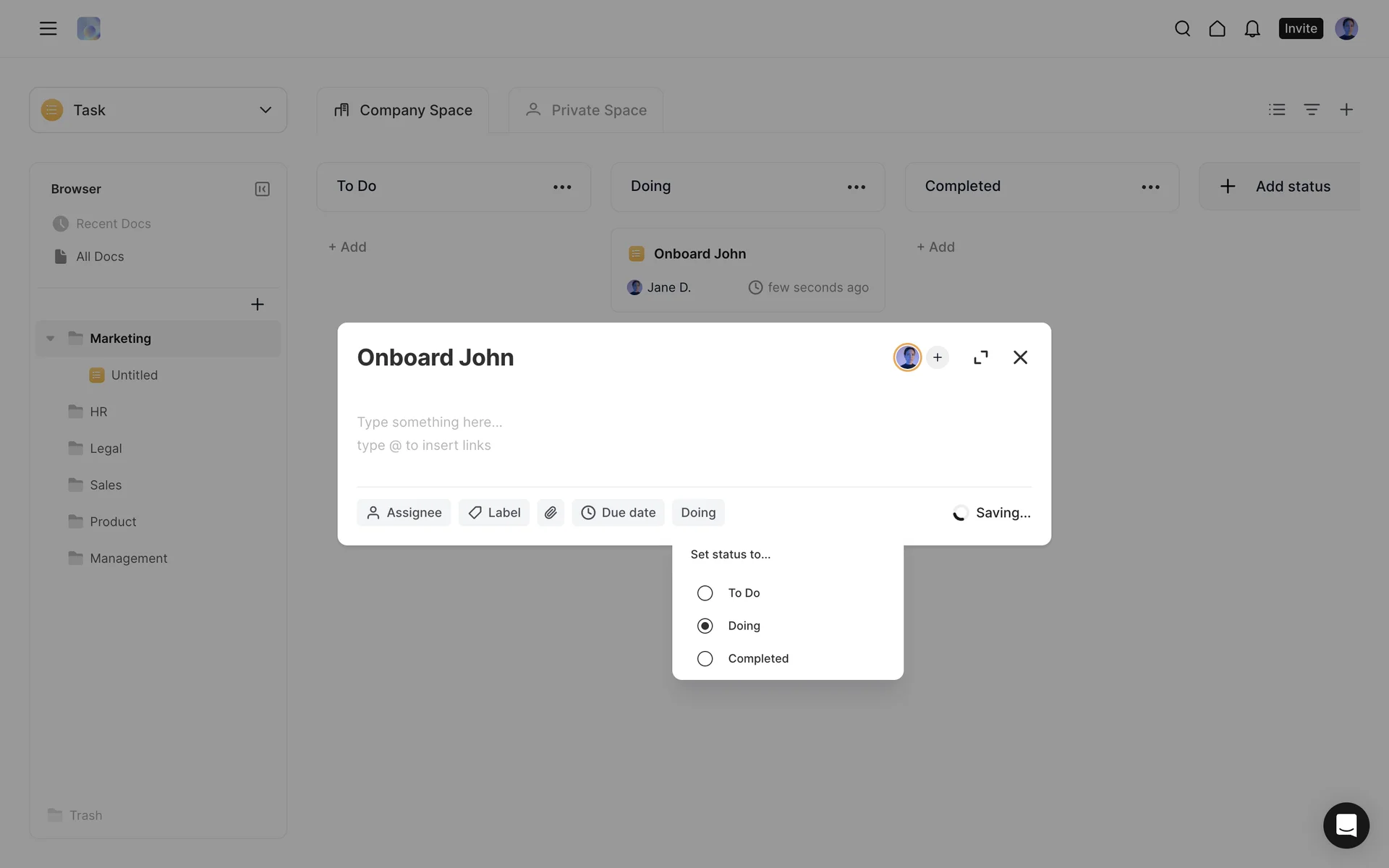
Task: Switch to list view icon
Action: [1277, 110]
